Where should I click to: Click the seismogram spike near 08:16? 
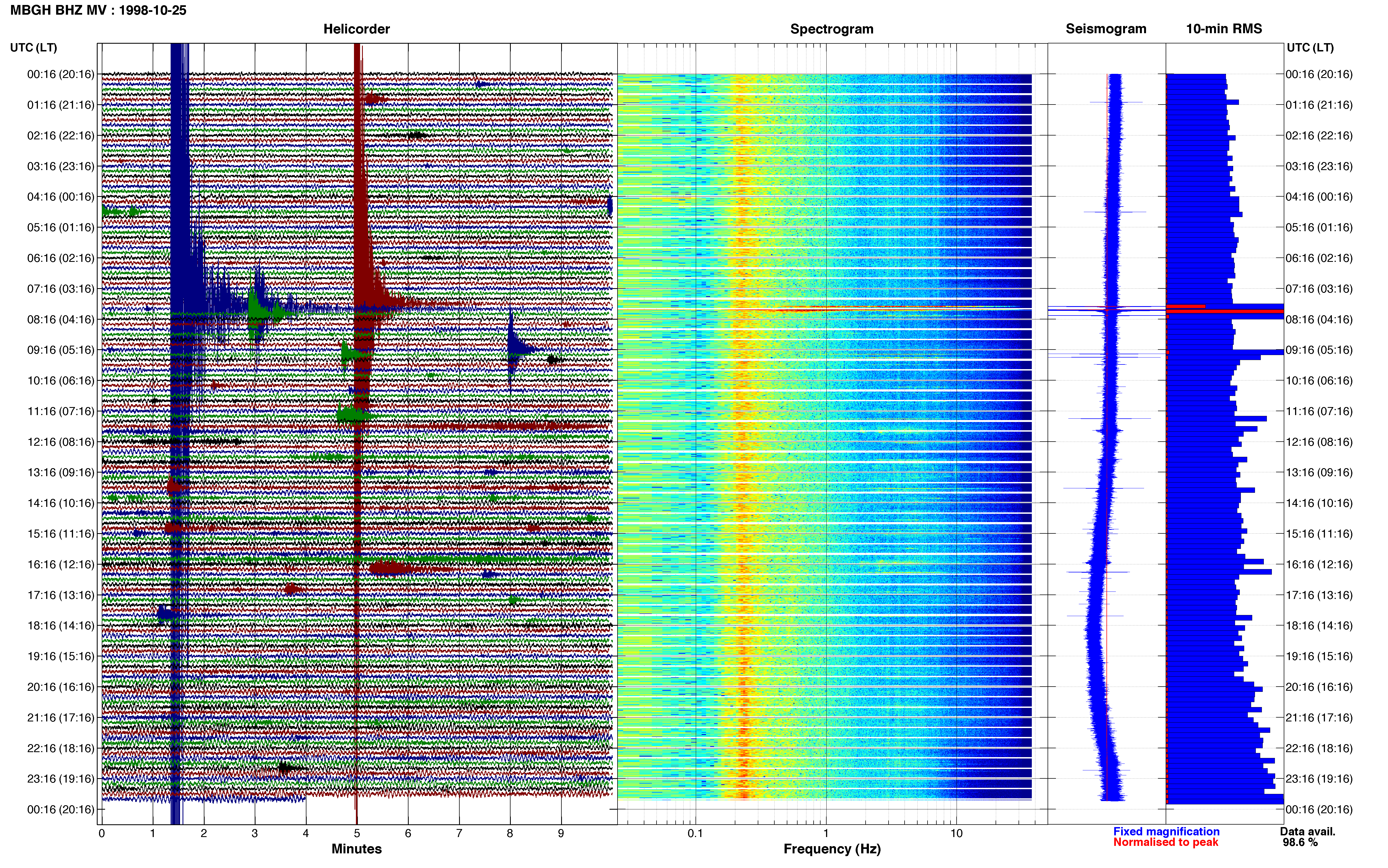[x=1106, y=311]
